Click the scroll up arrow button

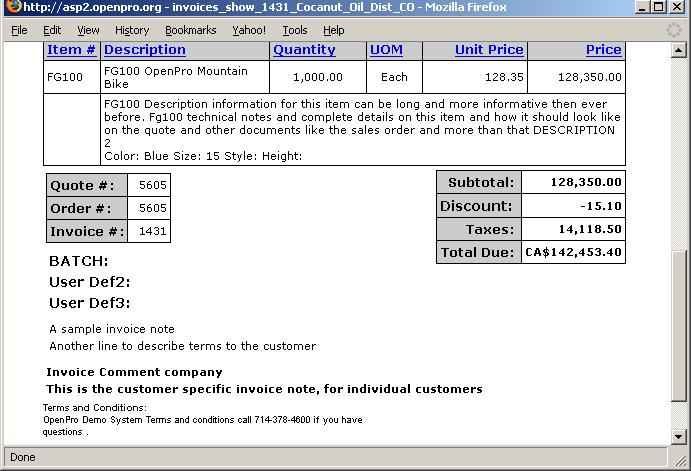(x=680, y=50)
